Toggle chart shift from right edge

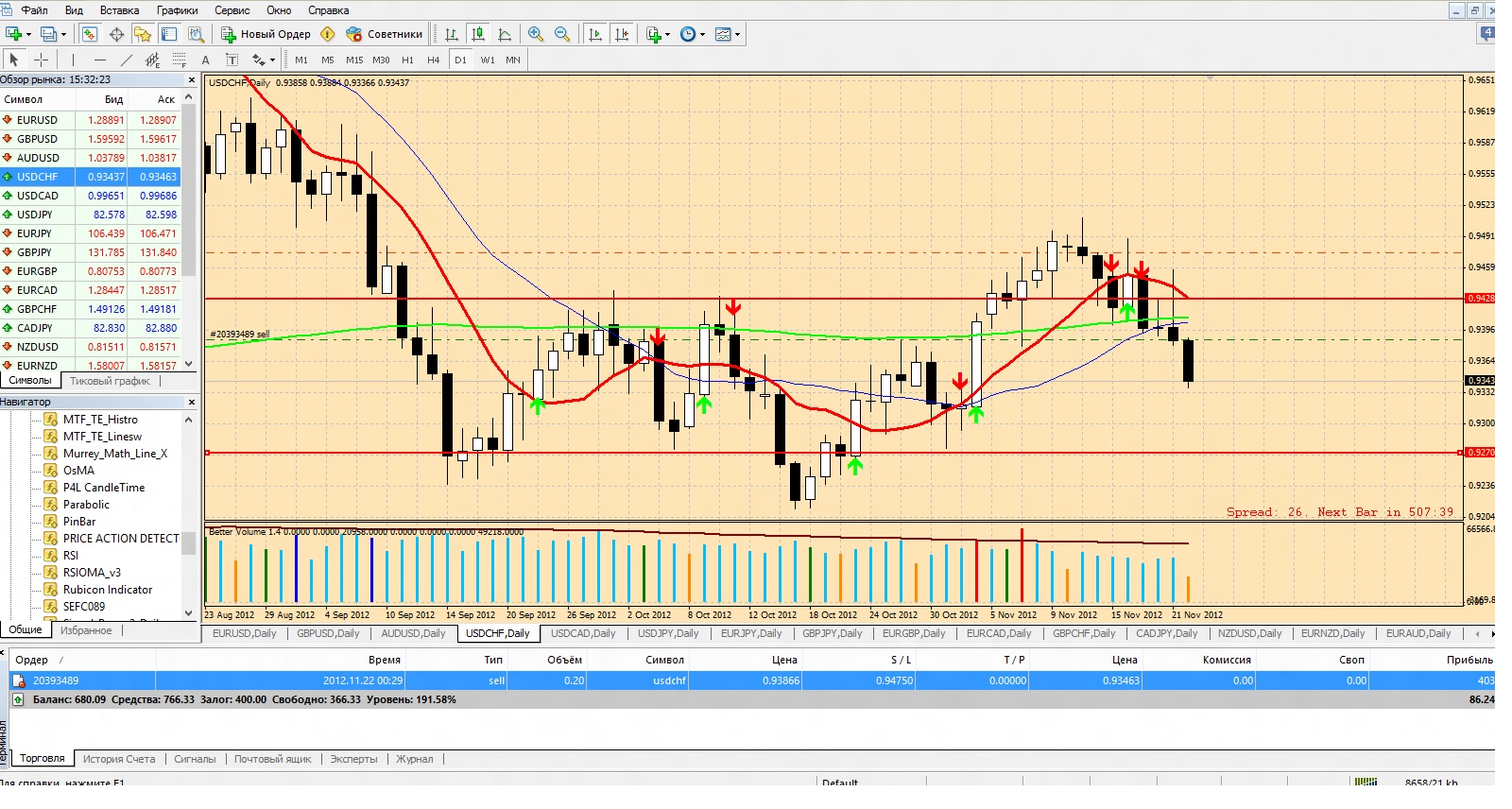pyautogui.click(x=621, y=34)
